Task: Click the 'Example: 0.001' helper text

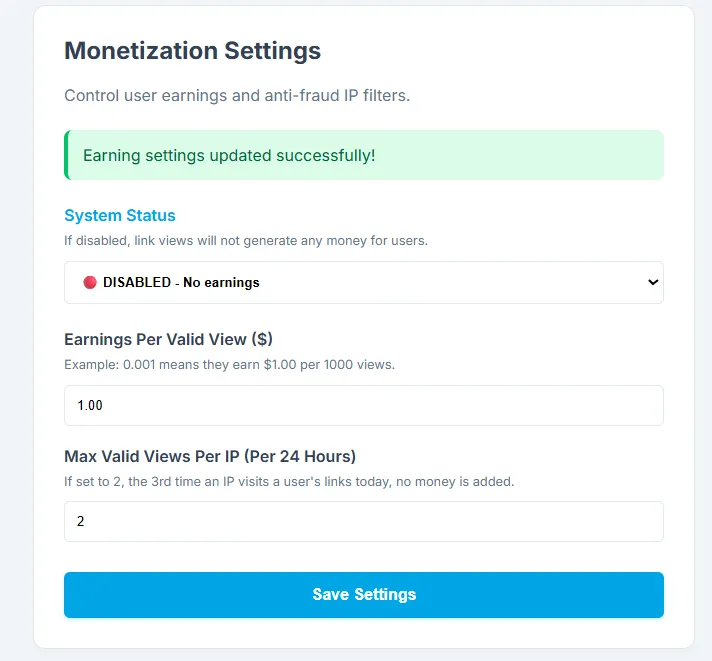Action: (229, 364)
